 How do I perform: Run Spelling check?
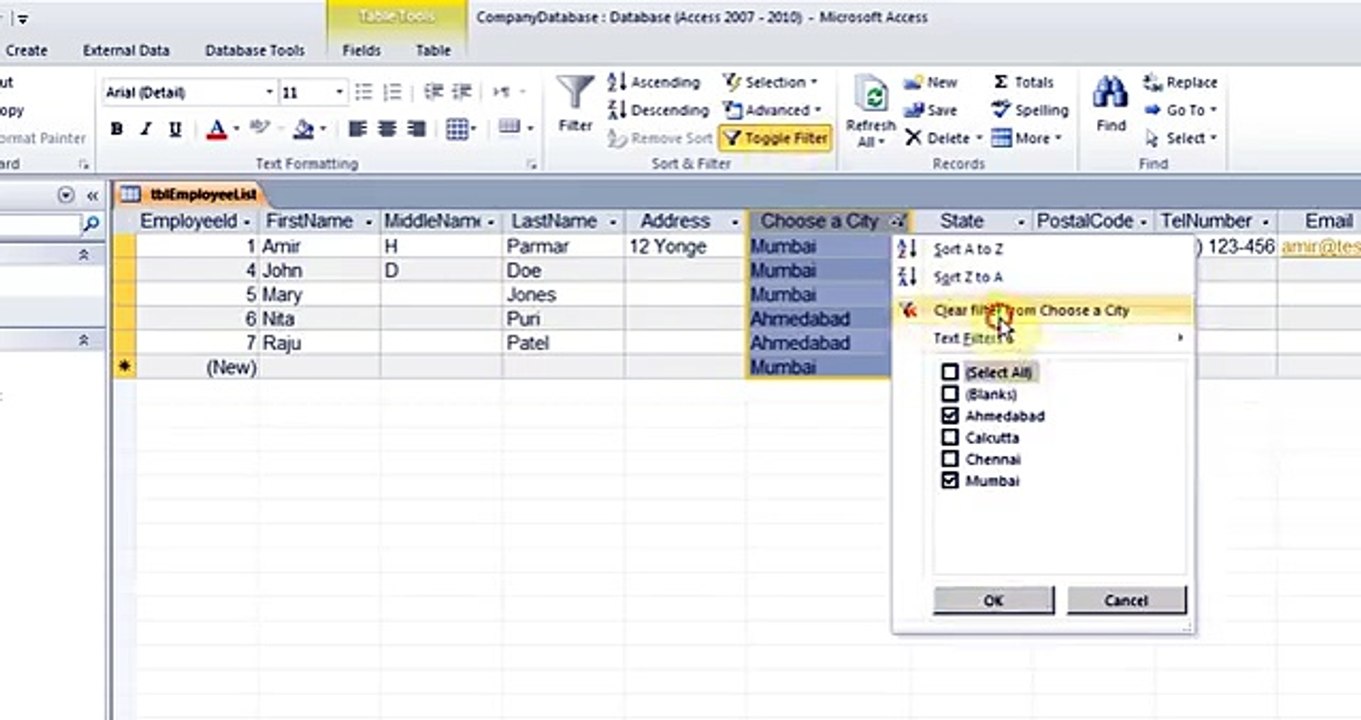[1030, 110]
